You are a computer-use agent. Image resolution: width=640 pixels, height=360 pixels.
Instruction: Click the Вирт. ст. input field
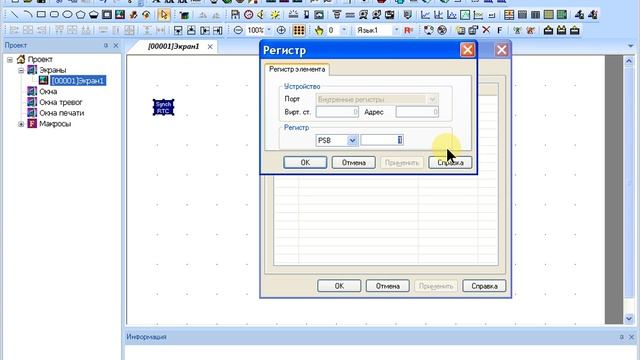(x=337, y=112)
